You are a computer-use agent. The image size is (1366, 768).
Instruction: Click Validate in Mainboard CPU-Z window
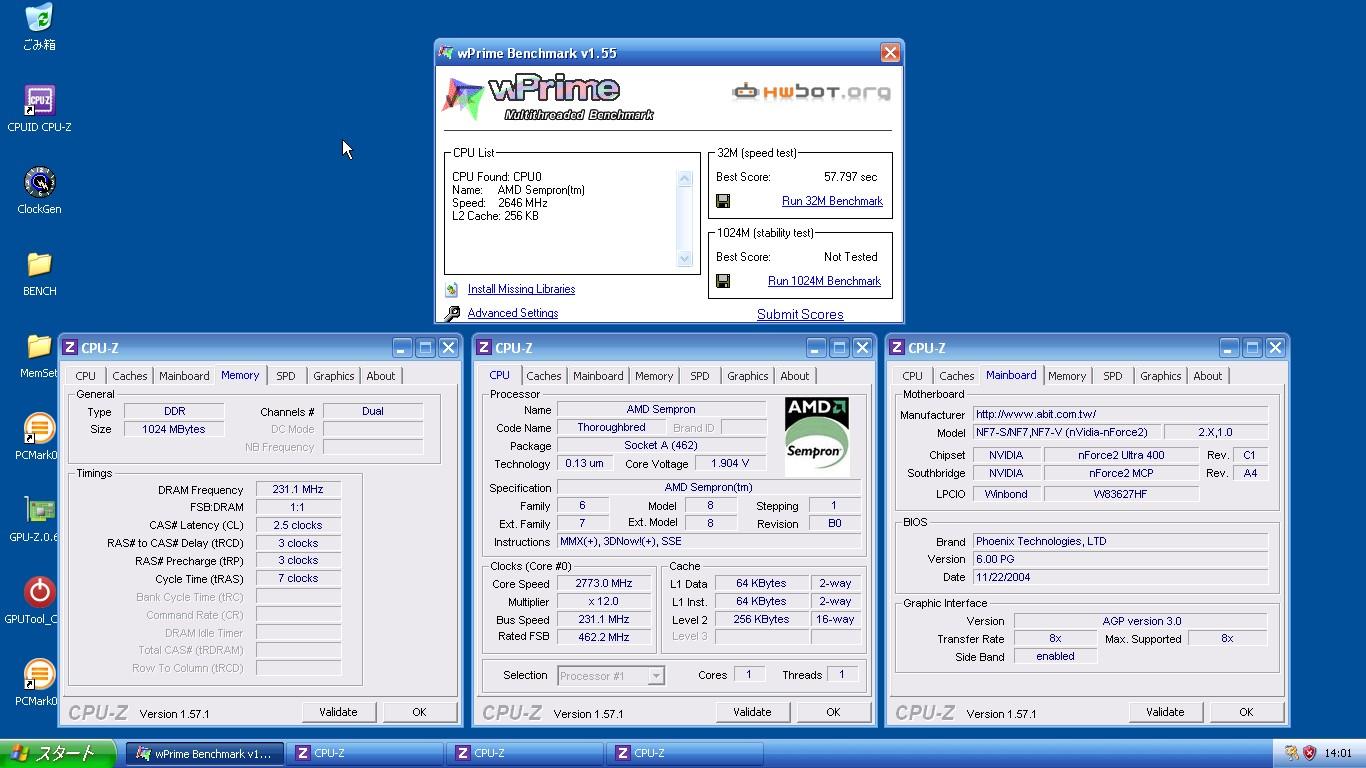pyautogui.click(x=1165, y=712)
